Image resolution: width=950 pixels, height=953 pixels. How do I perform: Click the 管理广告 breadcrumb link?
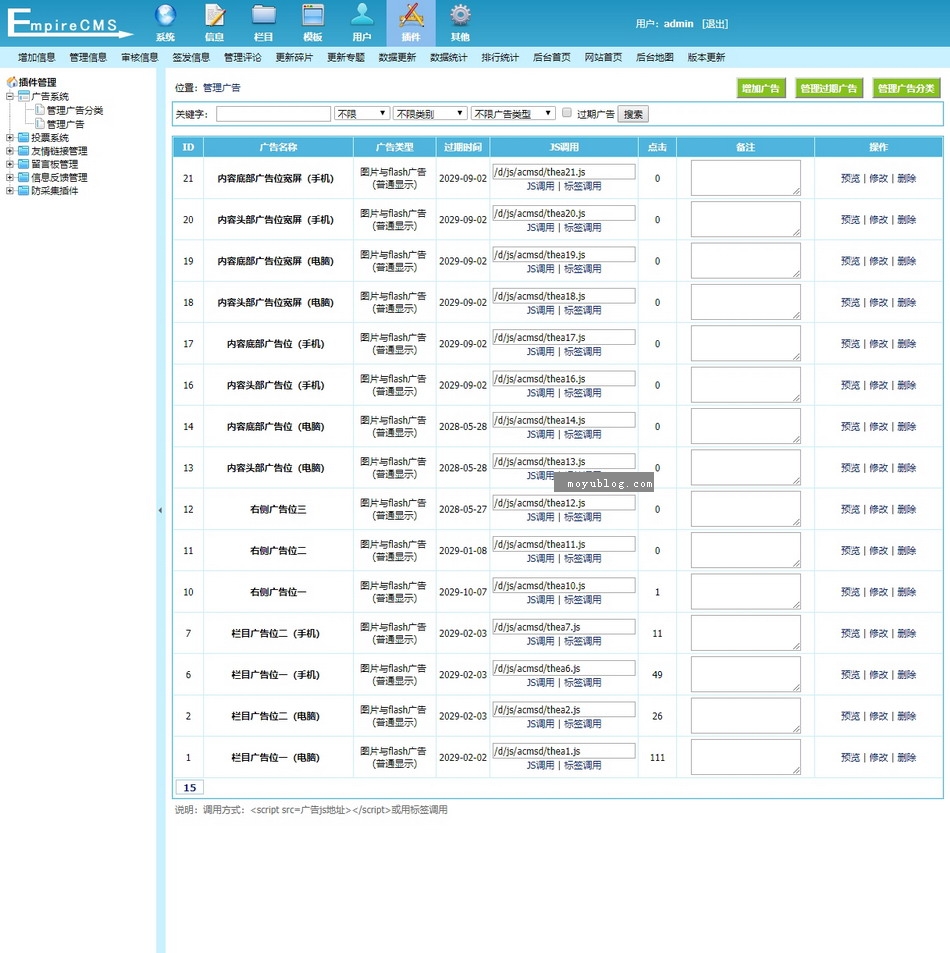pyautogui.click(x=222, y=88)
